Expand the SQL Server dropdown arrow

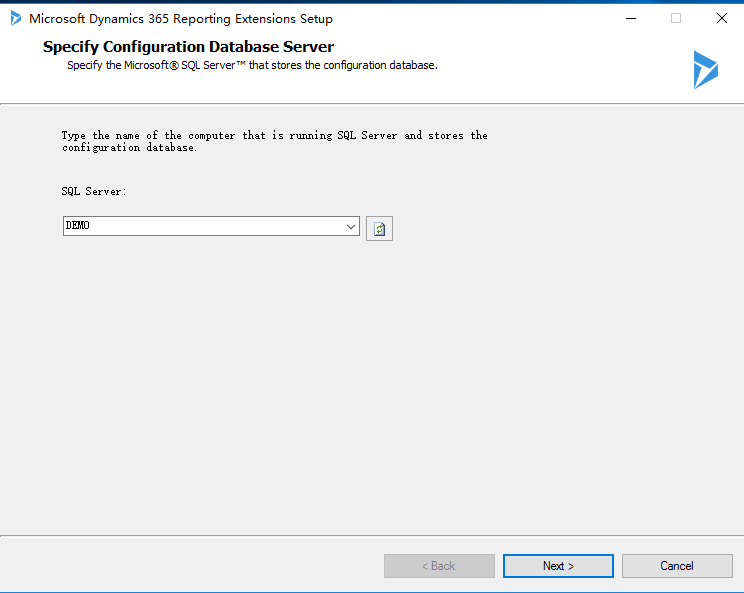click(x=351, y=226)
